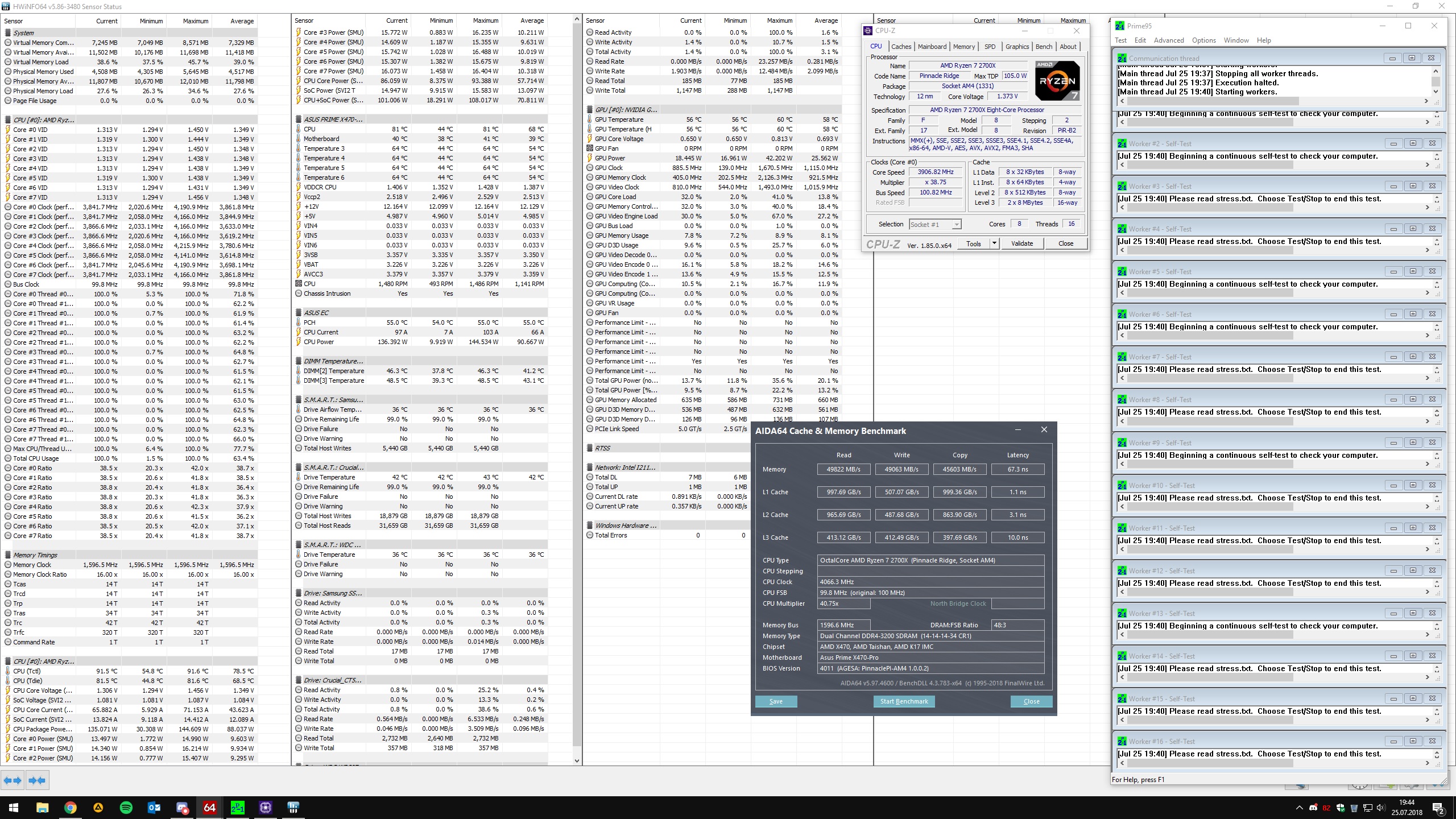Click Communication thread horizontal scrollbar
The height and width of the screenshot is (819, 1456).
tap(1211, 101)
